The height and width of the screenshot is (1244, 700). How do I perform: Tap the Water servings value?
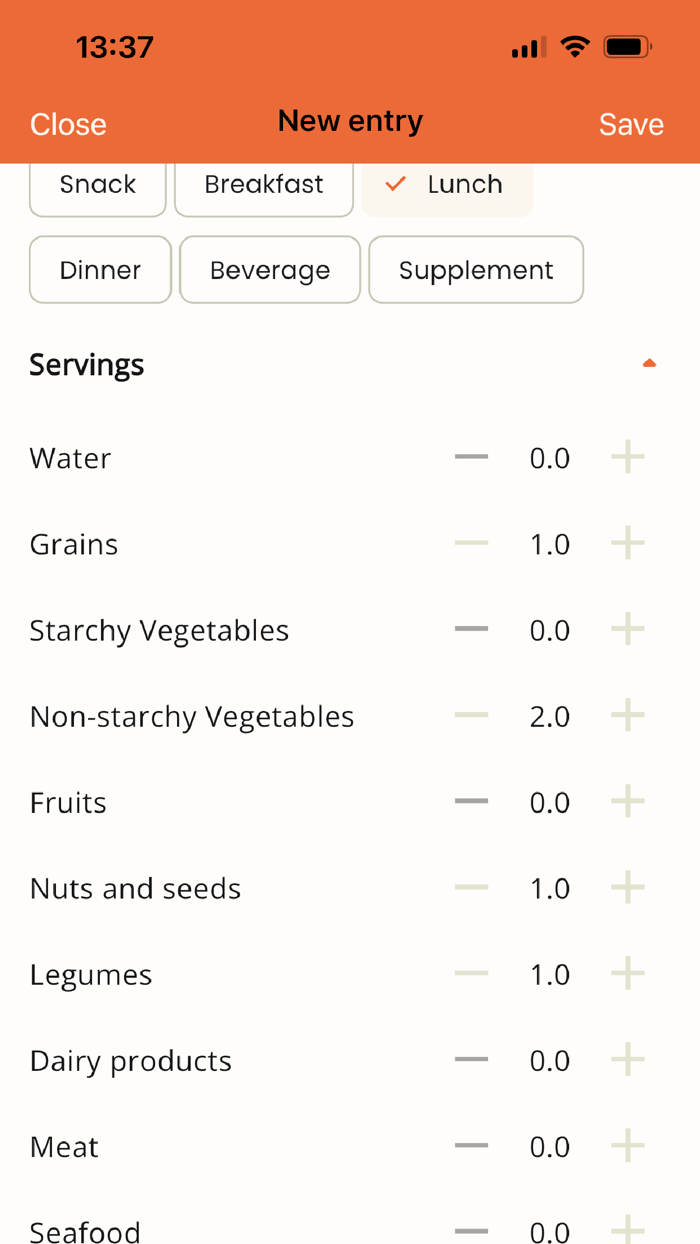click(x=550, y=457)
